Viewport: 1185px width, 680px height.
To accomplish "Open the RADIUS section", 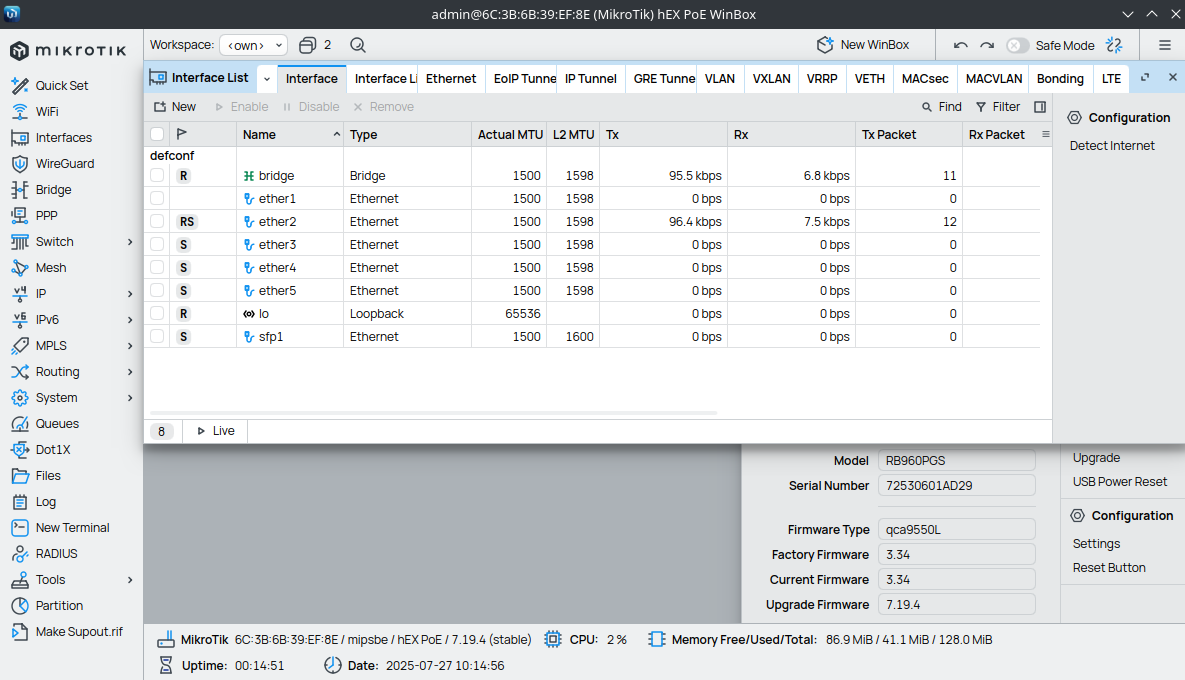I will pyautogui.click(x=56, y=554).
